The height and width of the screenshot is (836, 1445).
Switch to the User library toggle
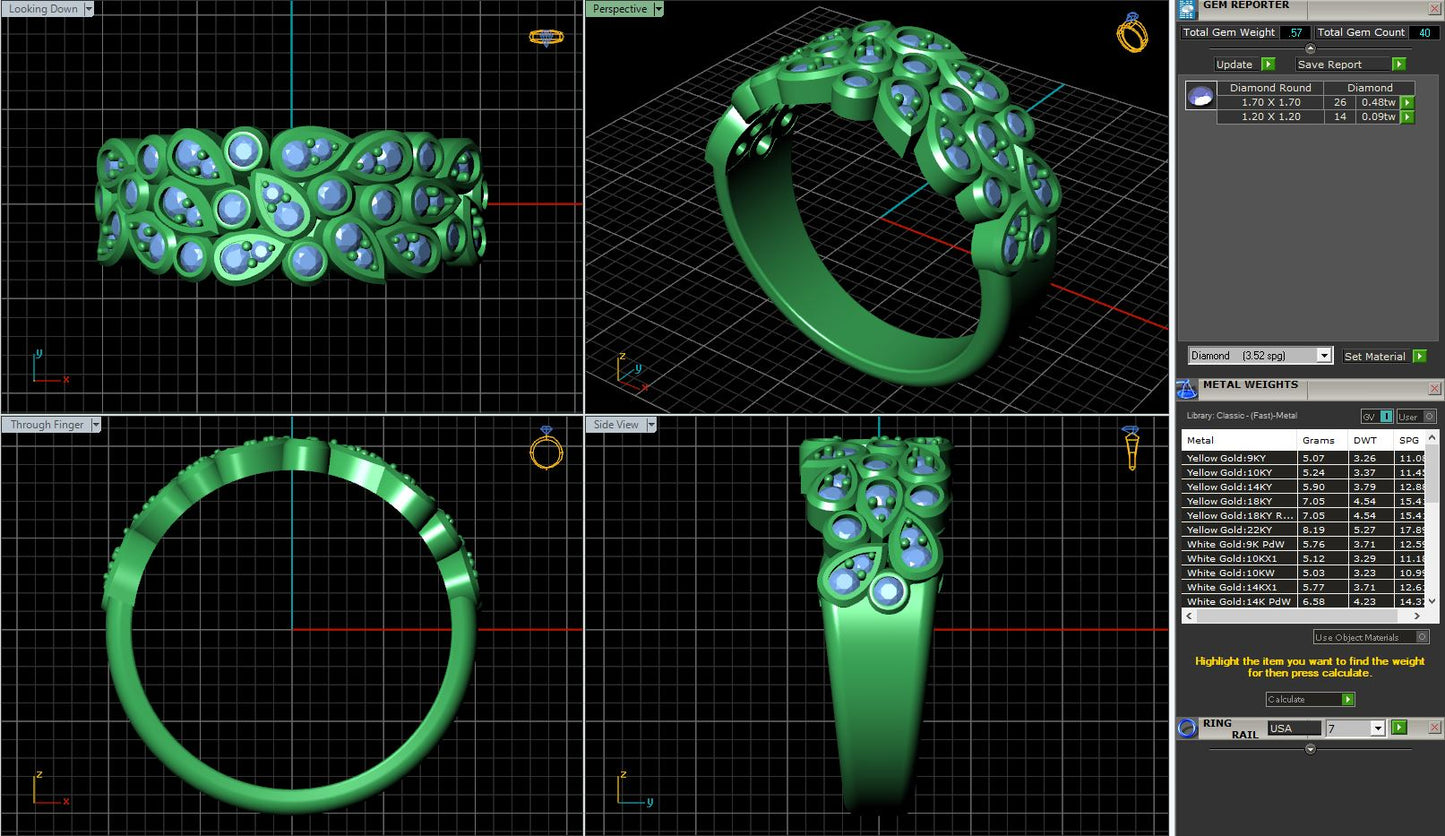(1429, 416)
